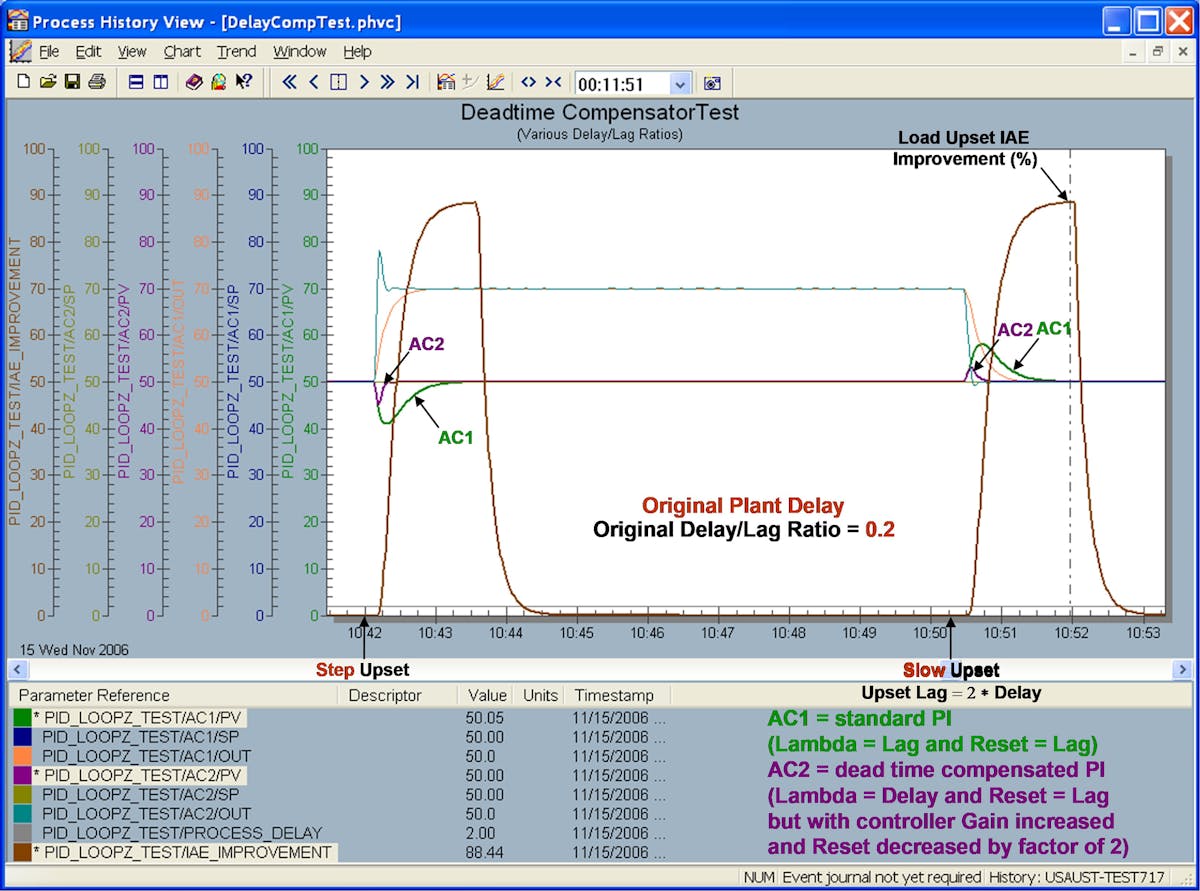The image size is (1200, 891).
Task: Open the Chart menu
Action: point(182,52)
